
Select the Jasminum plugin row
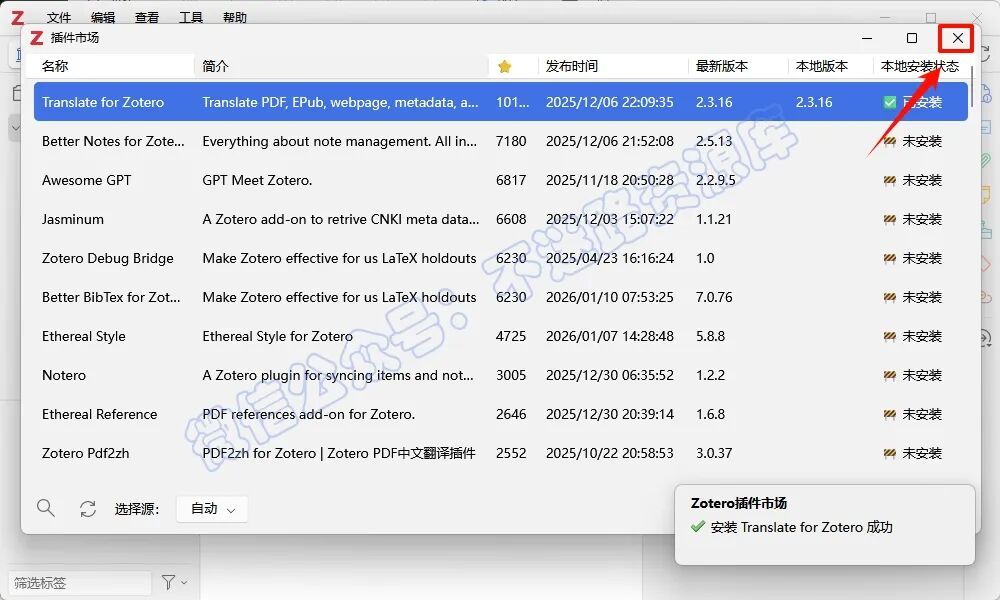(501, 219)
